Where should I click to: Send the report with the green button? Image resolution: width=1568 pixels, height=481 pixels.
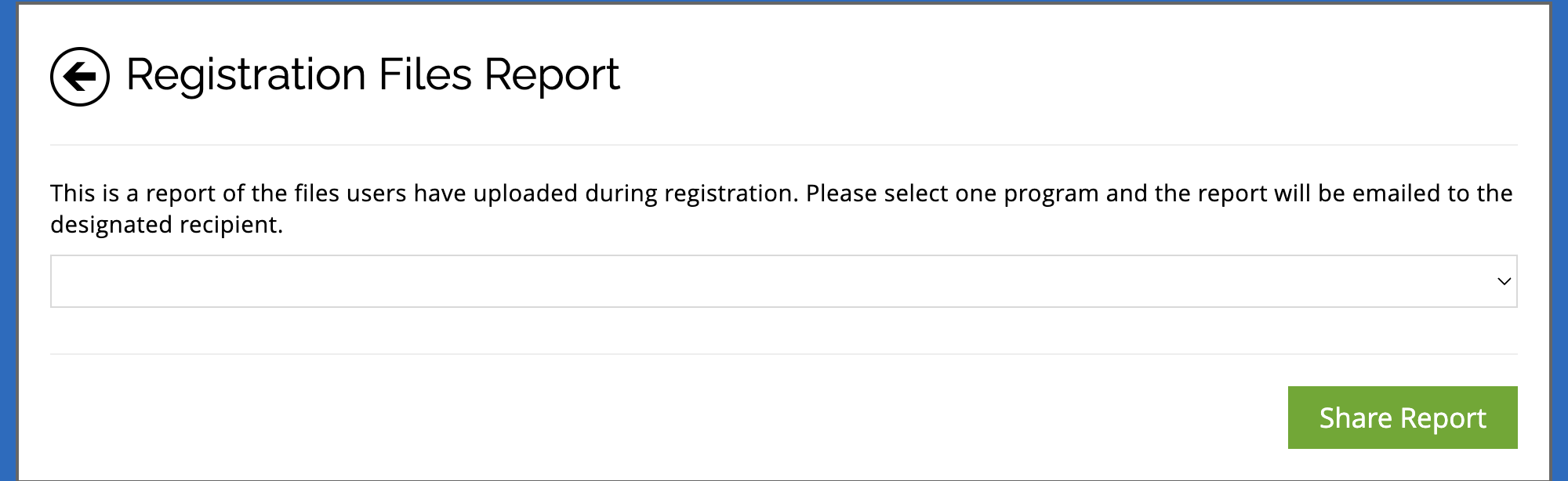pos(1402,418)
